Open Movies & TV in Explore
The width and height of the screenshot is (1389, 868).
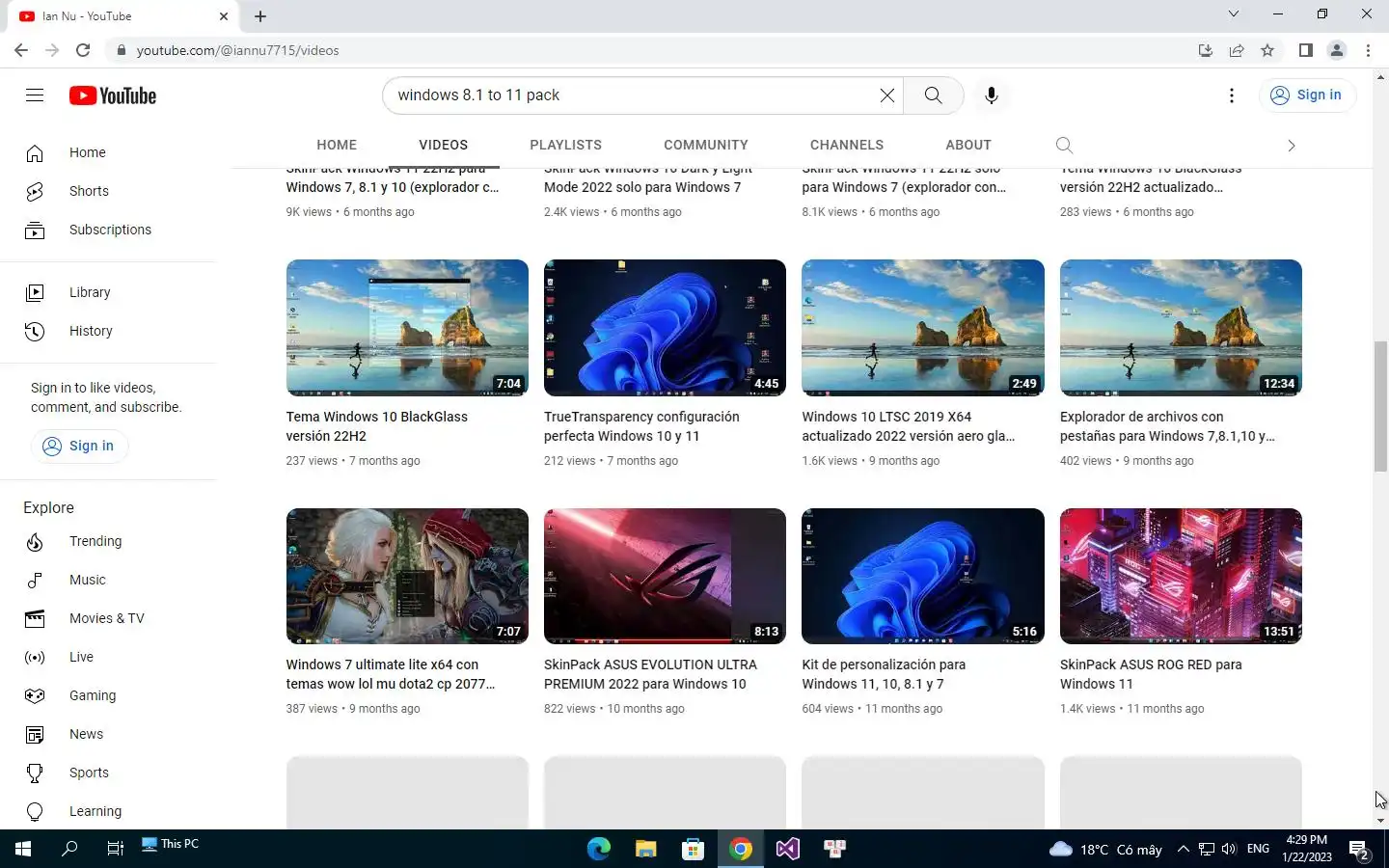(x=108, y=618)
